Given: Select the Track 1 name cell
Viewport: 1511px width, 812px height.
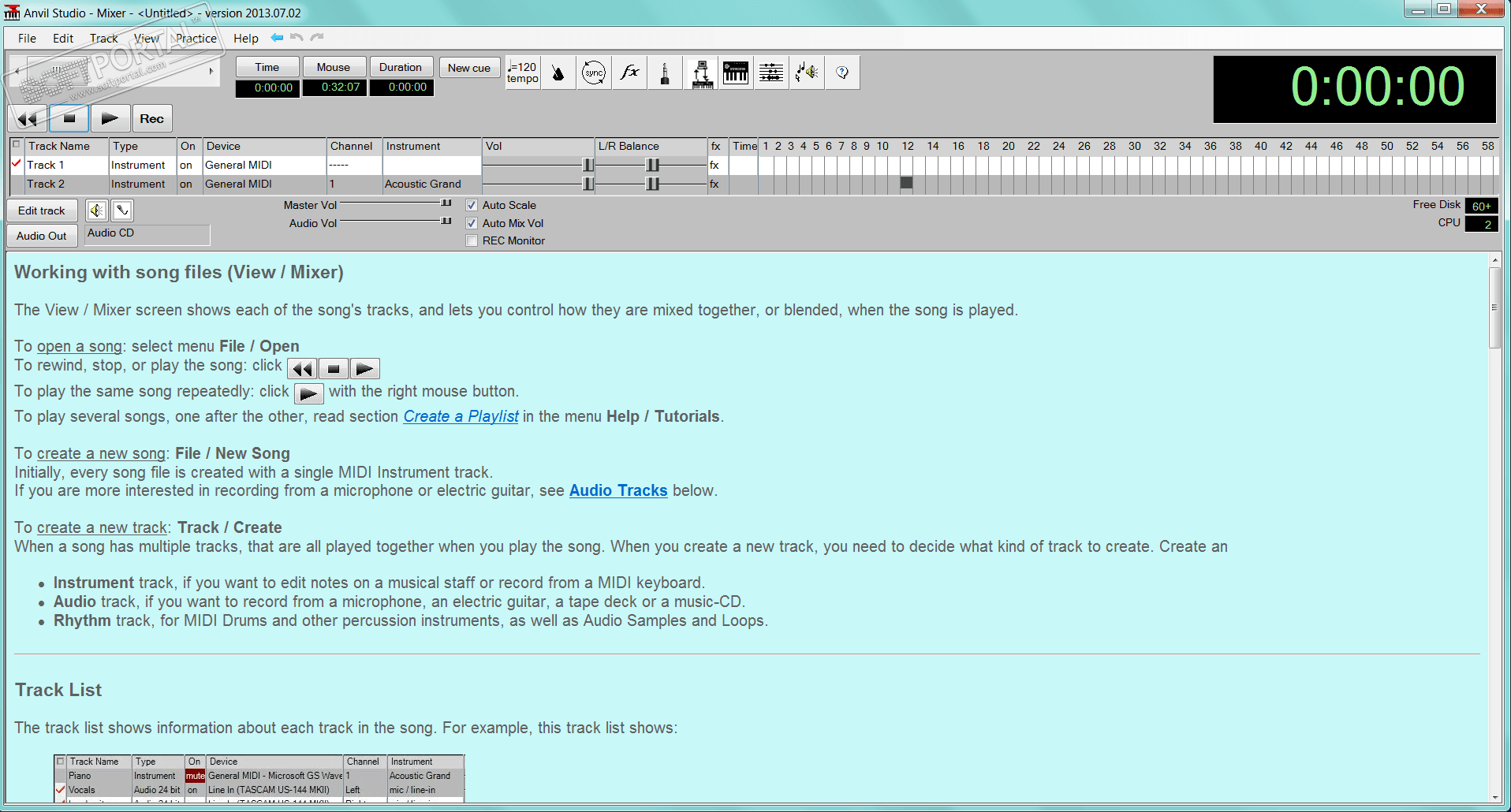Looking at the screenshot, I should [x=66, y=165].
